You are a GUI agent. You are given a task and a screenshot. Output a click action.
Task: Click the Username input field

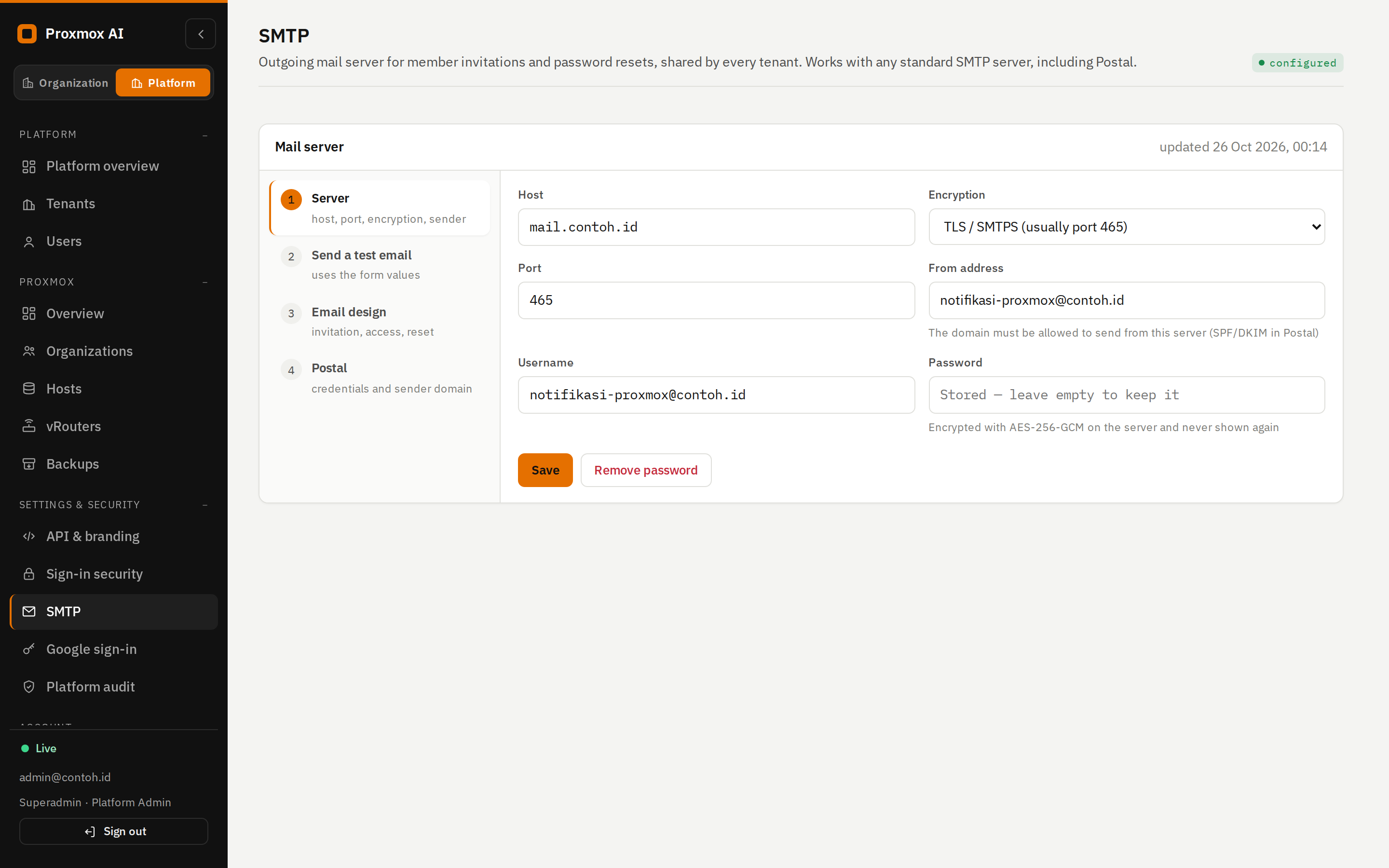pos(716,395)
